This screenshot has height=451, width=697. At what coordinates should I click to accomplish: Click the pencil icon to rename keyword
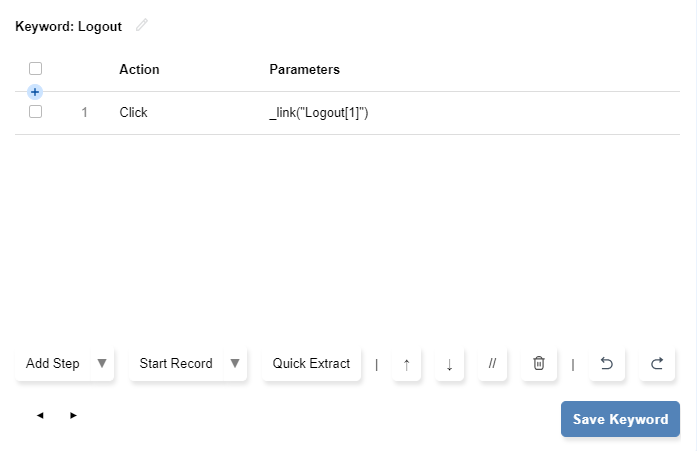[142, 25]
